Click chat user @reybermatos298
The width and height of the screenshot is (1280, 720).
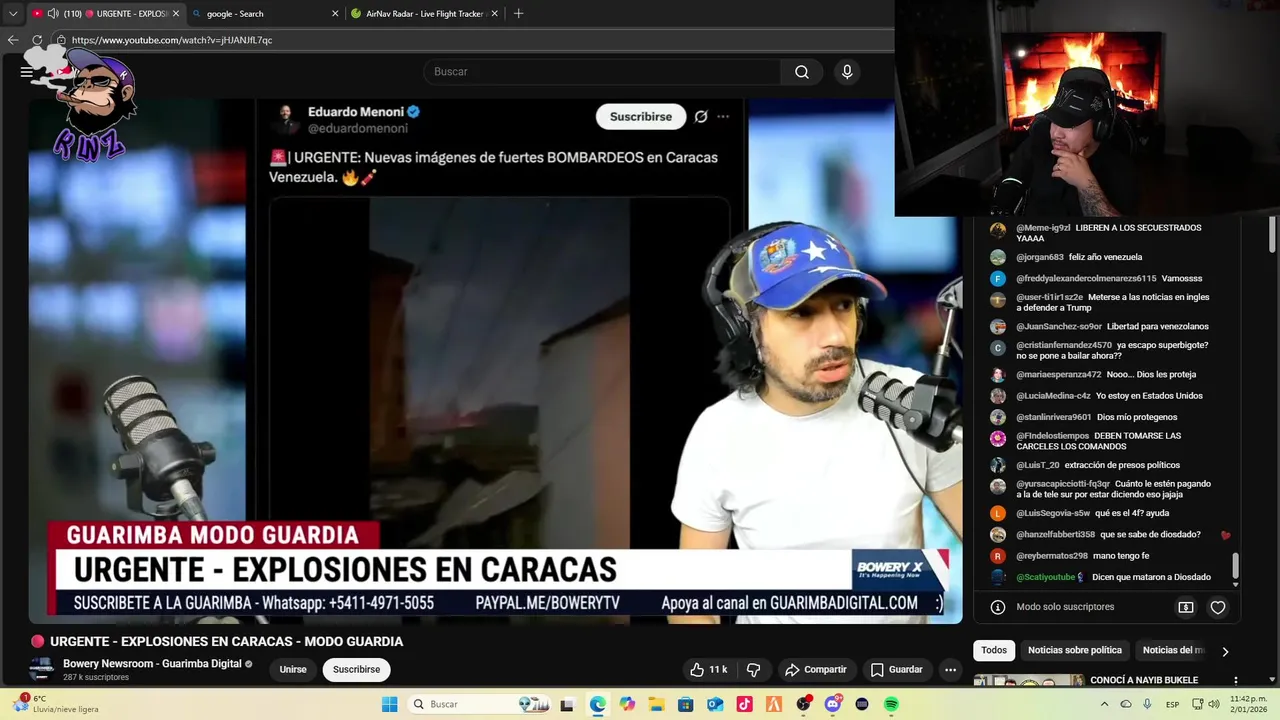(1052, 556)
